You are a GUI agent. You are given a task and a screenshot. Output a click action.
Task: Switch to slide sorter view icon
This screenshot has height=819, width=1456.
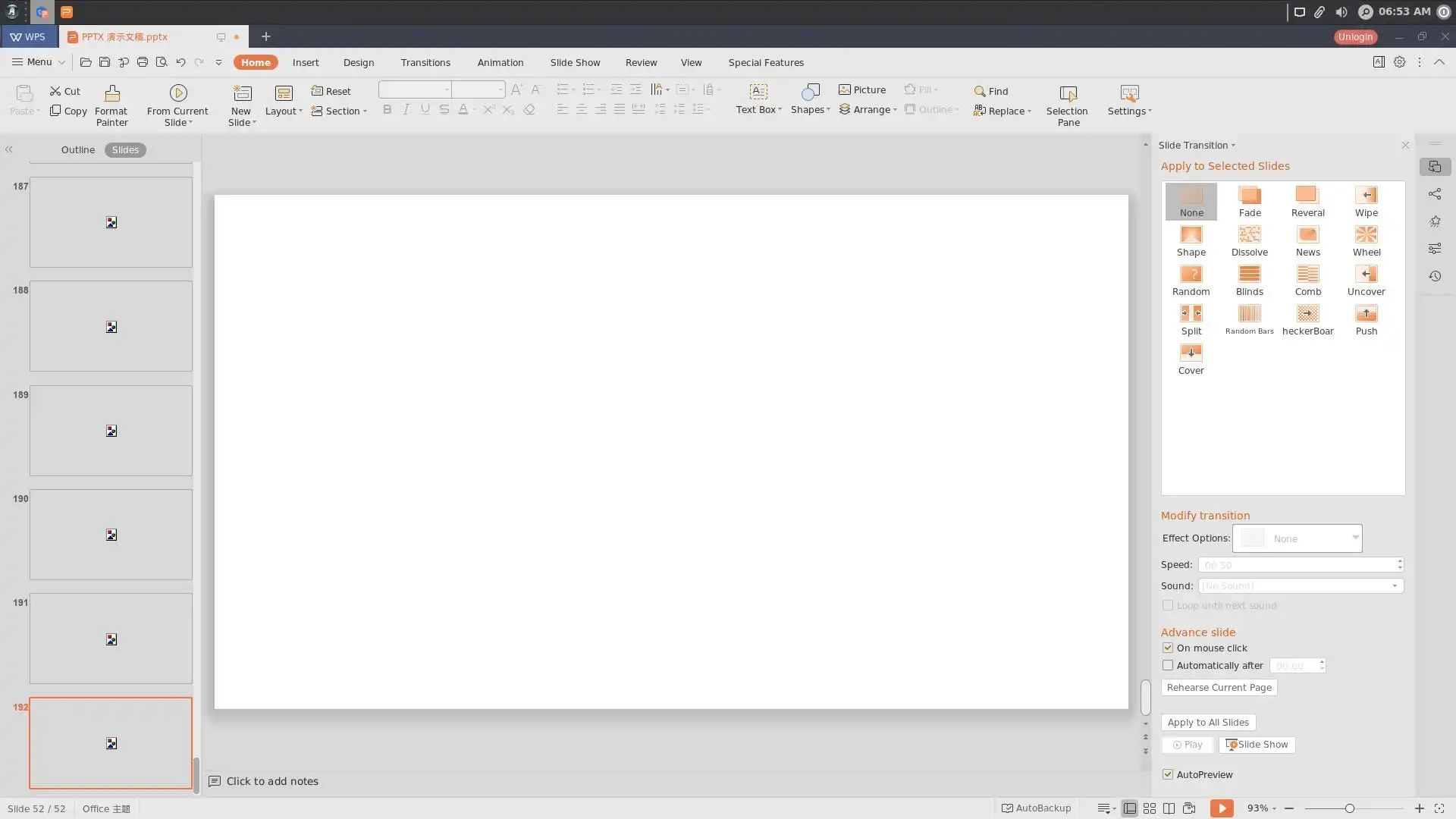click(1150, 808)
